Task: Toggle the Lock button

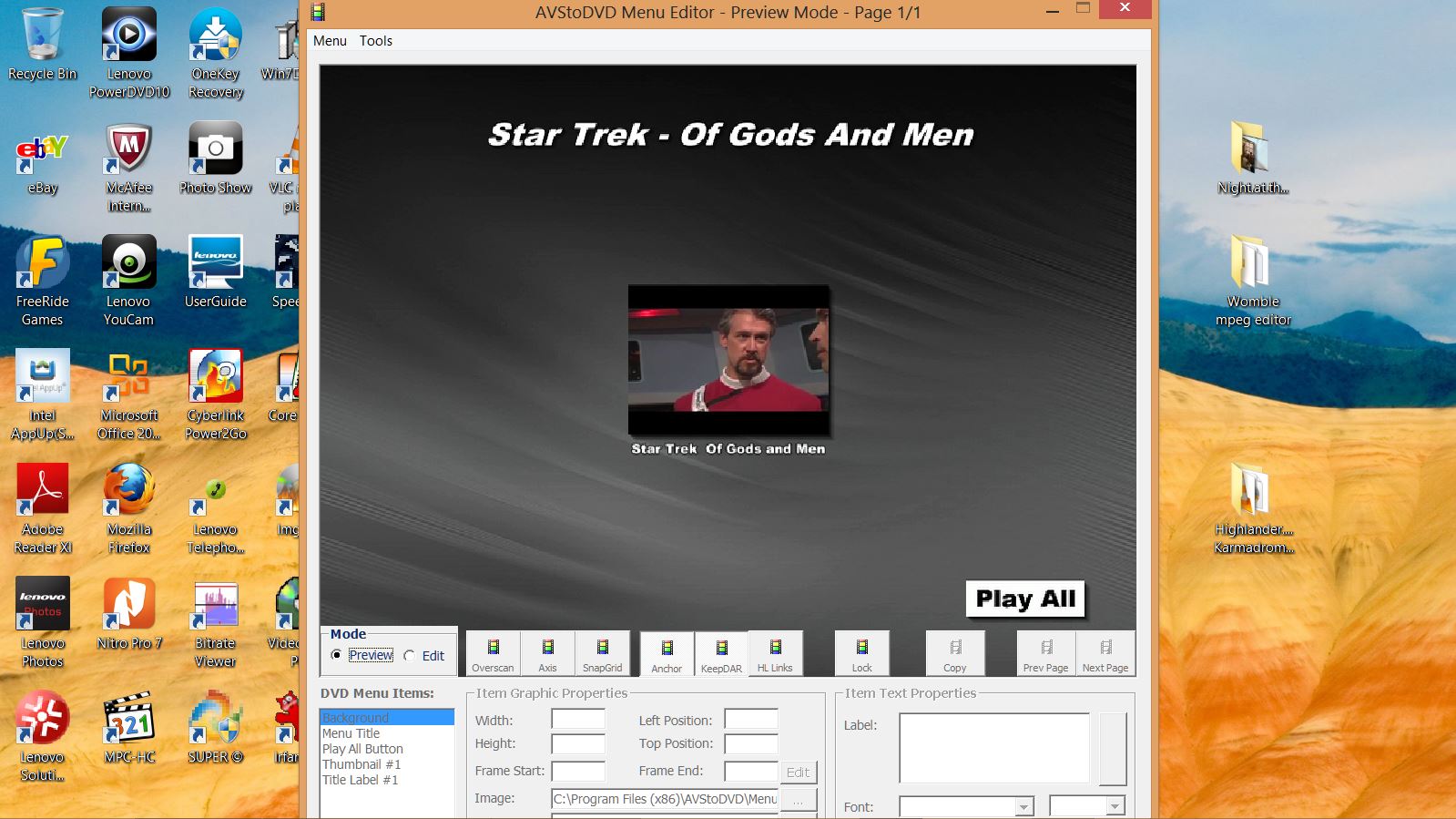Action: [861, 654]
